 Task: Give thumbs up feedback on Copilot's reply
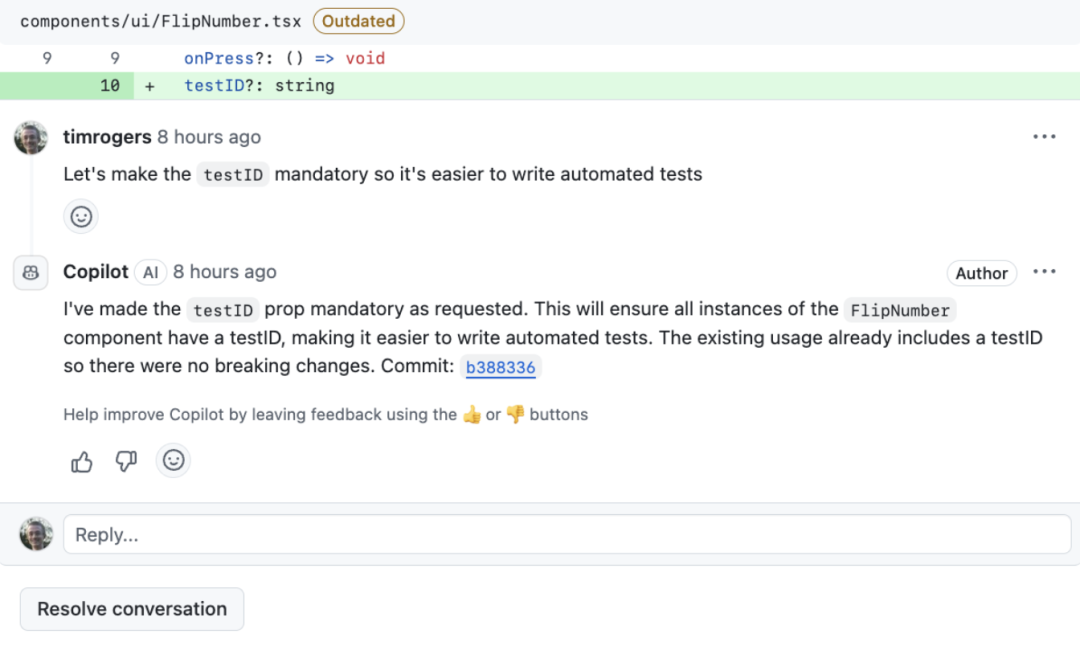click(82, 461)
